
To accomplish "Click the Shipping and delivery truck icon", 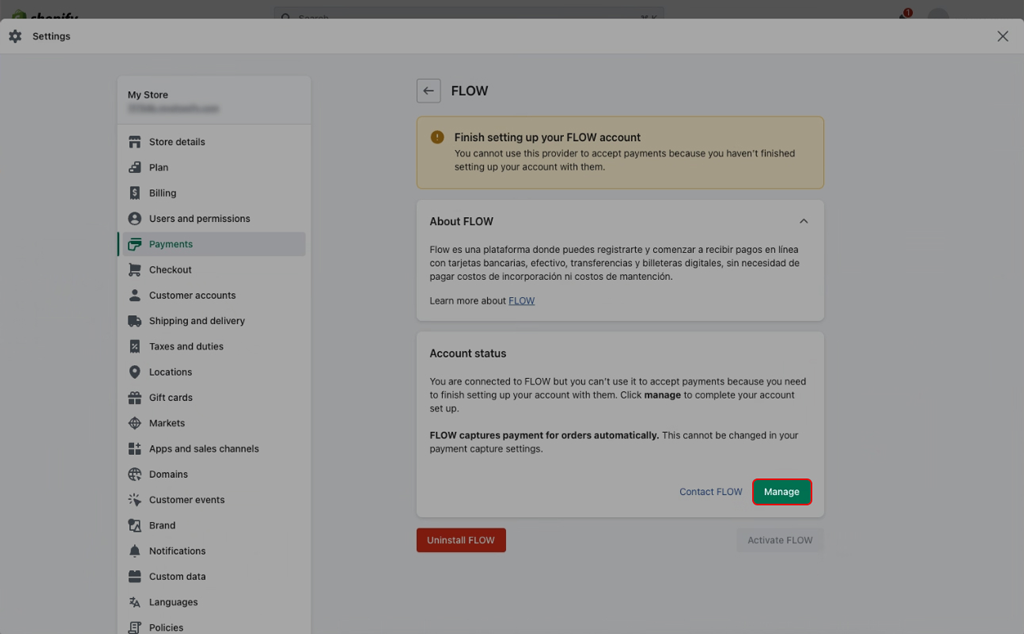I will tap(135, 321).
